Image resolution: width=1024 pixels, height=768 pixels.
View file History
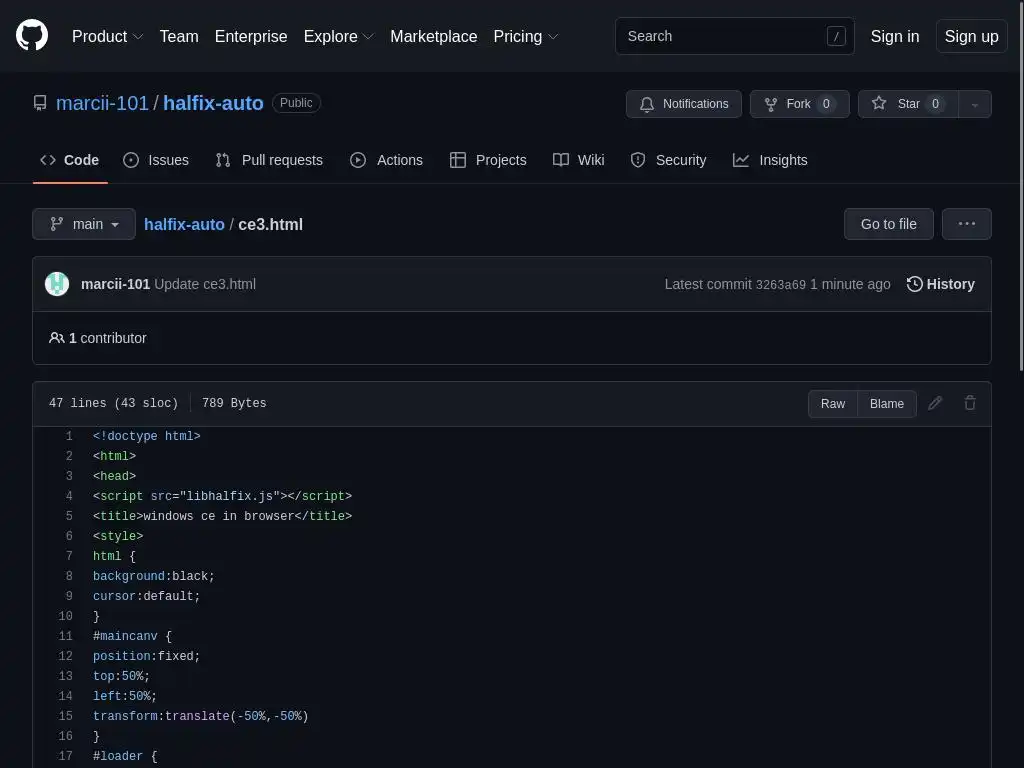[x=940, y=284]
